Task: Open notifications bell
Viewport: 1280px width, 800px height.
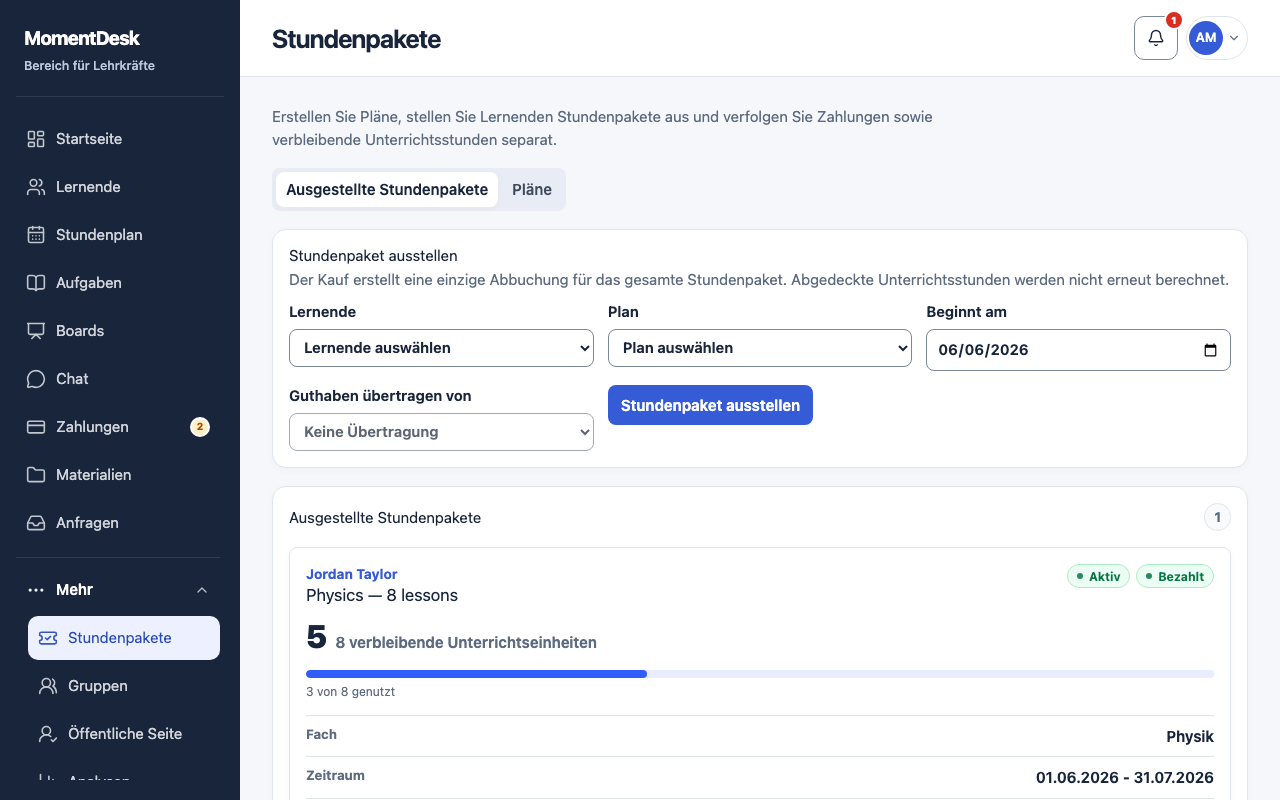Action: 1156,38
